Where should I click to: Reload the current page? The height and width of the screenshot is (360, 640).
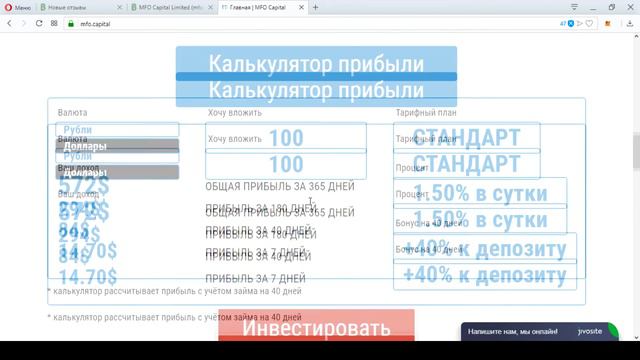pyautogui.click(x=39, y=24)
